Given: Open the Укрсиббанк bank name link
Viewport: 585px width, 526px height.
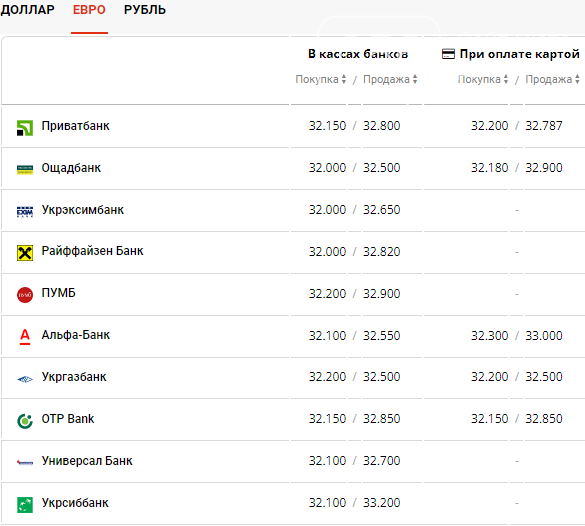Looking at the screenshot, I should pyautogui.click(x=75, y=503).
